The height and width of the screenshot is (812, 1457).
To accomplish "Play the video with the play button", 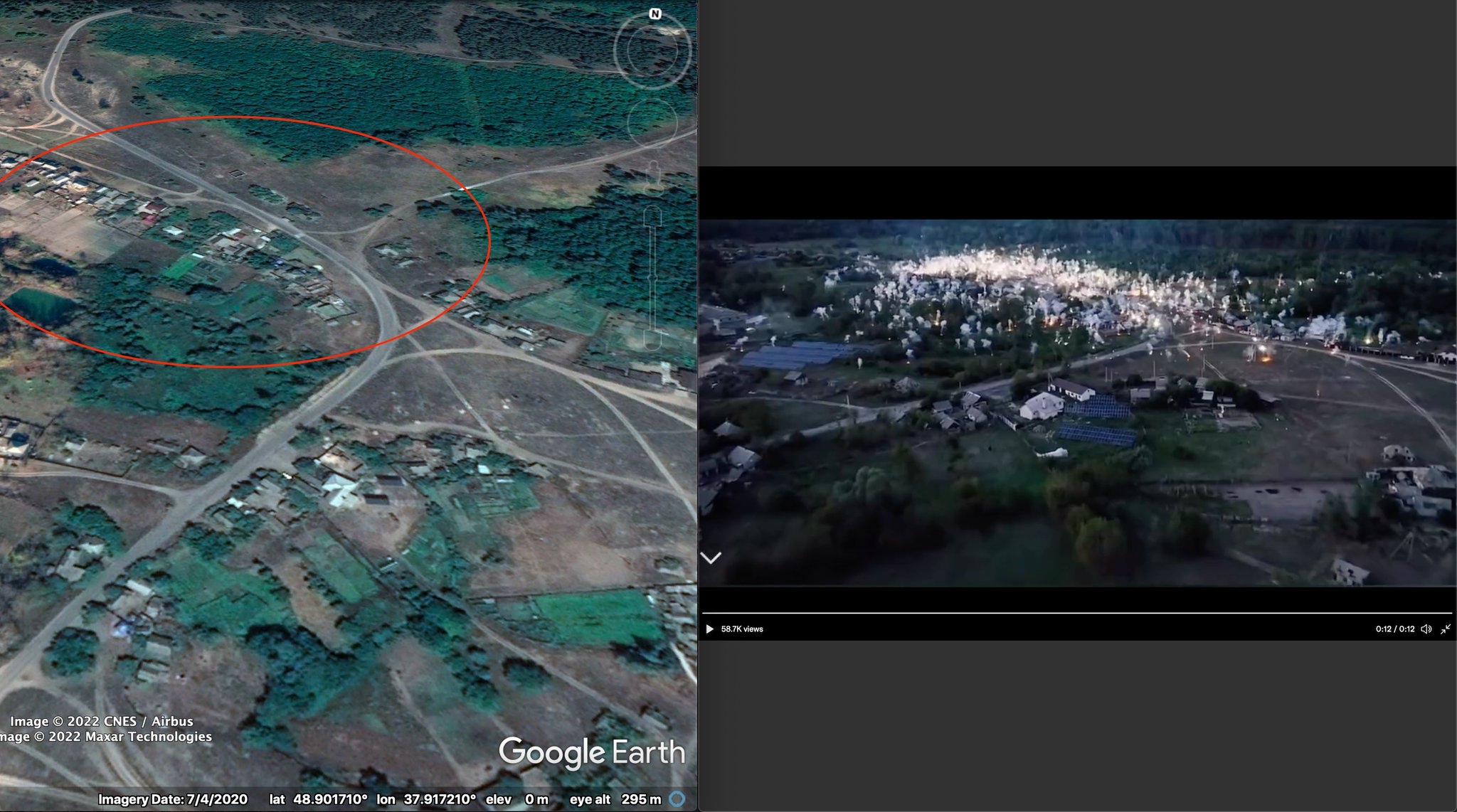I will click(709, 629).
